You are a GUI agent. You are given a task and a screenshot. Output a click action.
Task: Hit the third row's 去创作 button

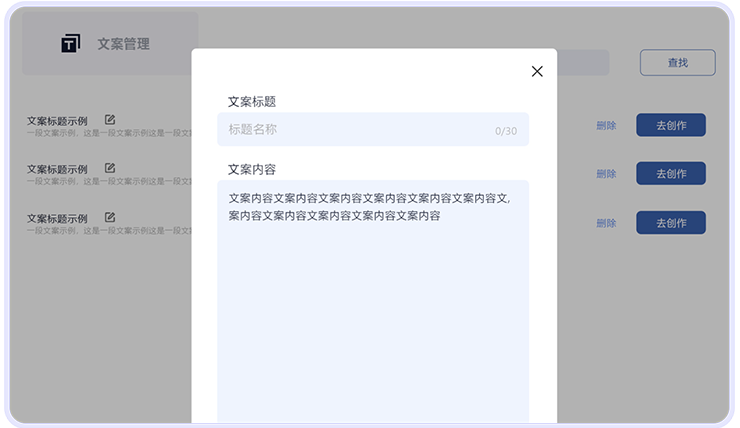click(670, 222)
